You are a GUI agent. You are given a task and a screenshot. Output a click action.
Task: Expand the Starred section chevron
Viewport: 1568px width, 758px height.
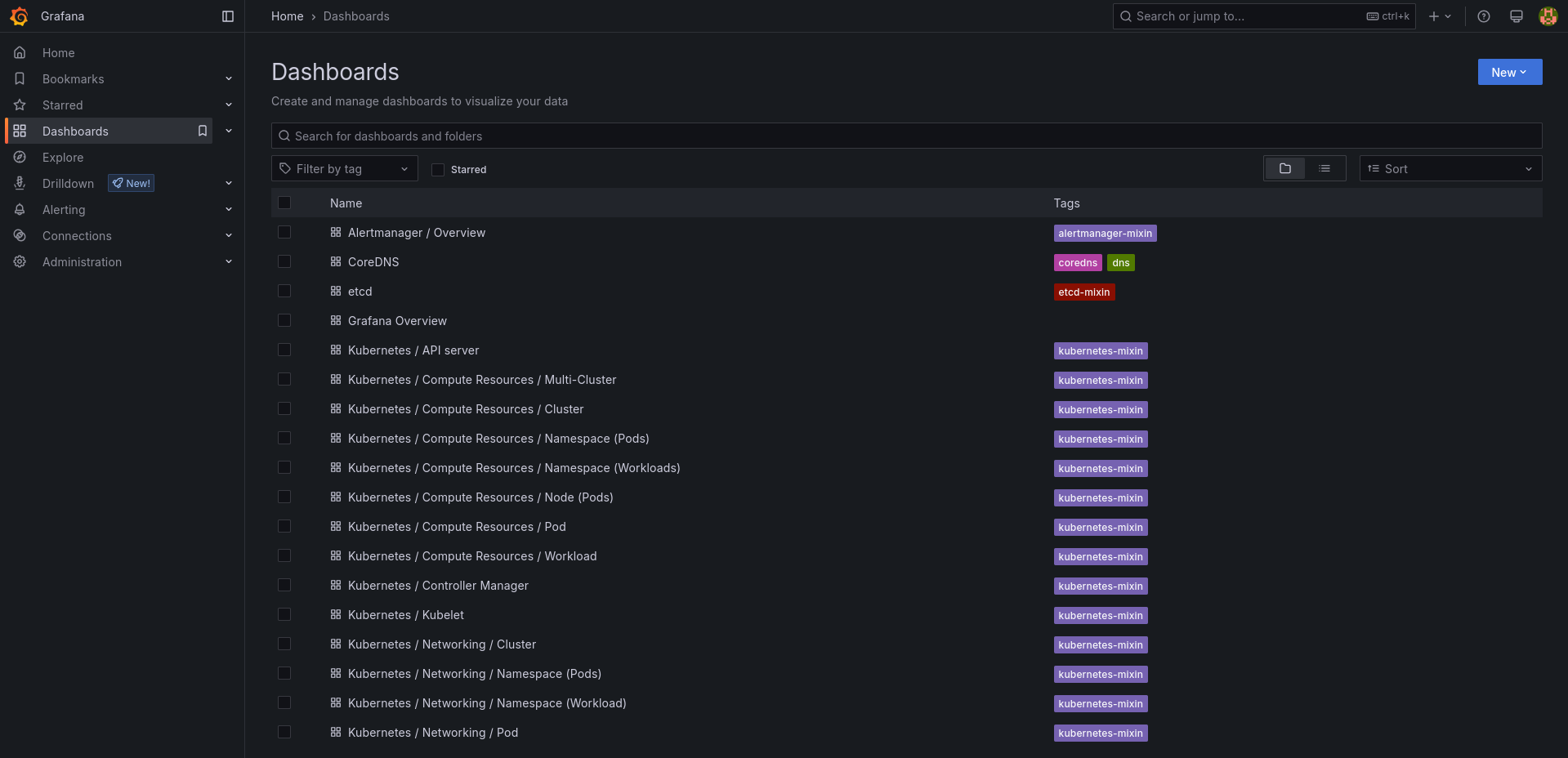(x=229, y=105)
